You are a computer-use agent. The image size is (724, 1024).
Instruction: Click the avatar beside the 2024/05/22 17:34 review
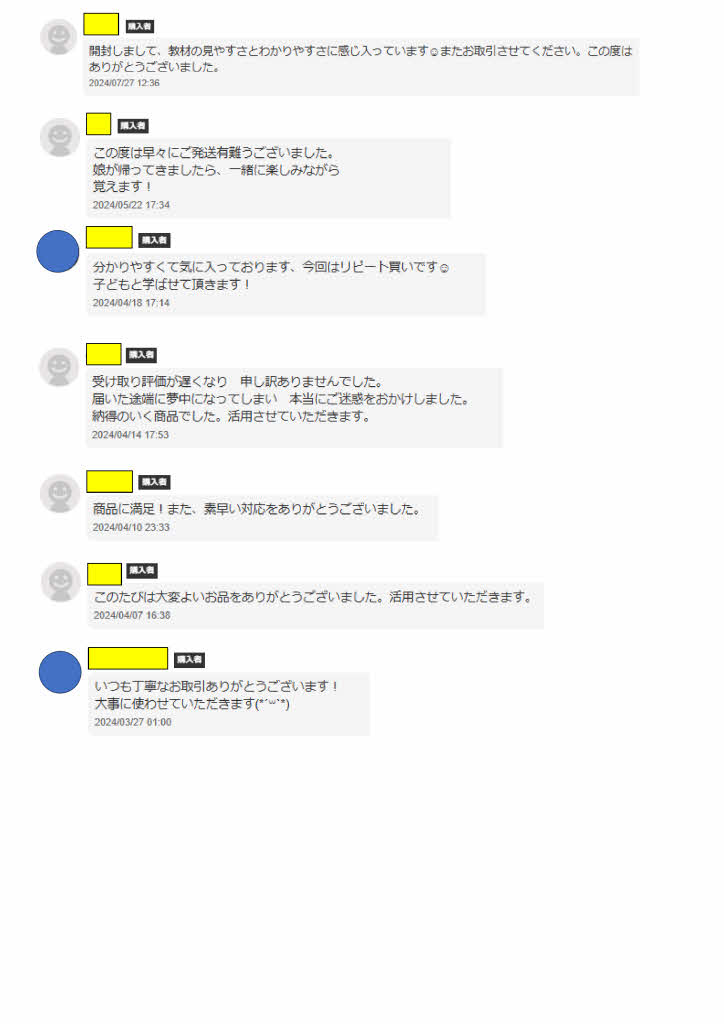click(59, 137)
